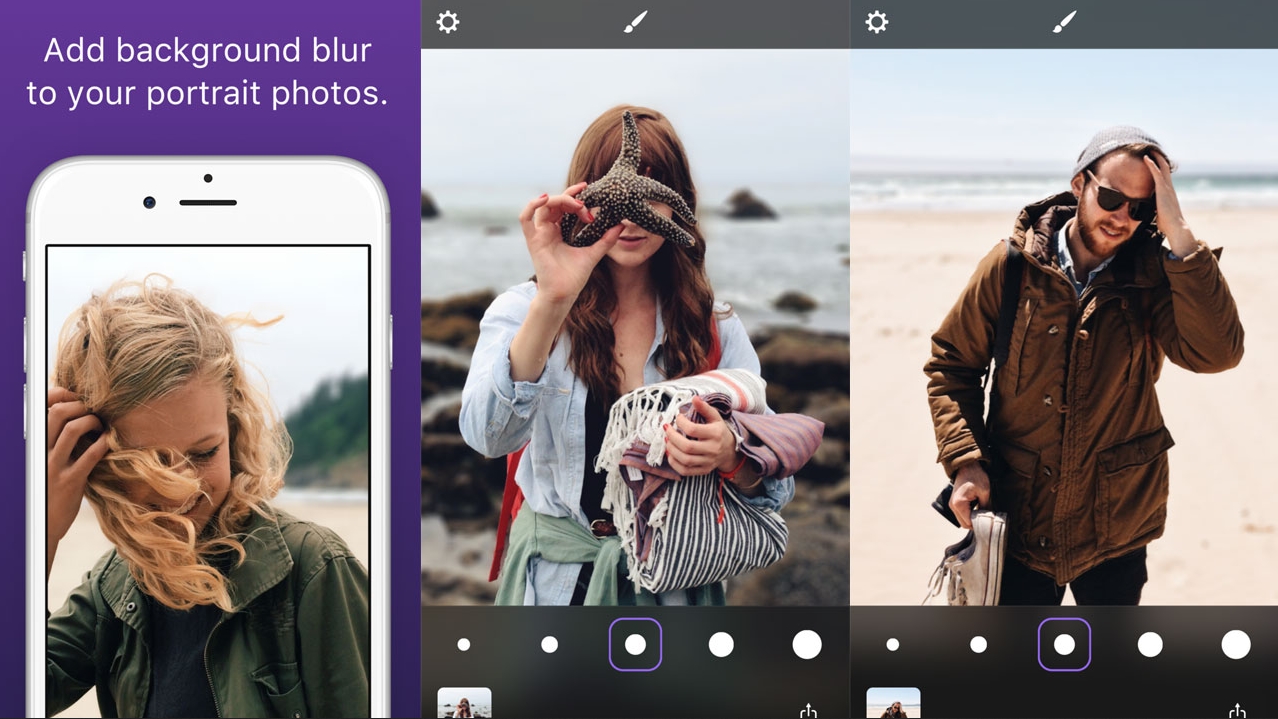Open settings gear on the starfish photo screen

tap(448, 22)
